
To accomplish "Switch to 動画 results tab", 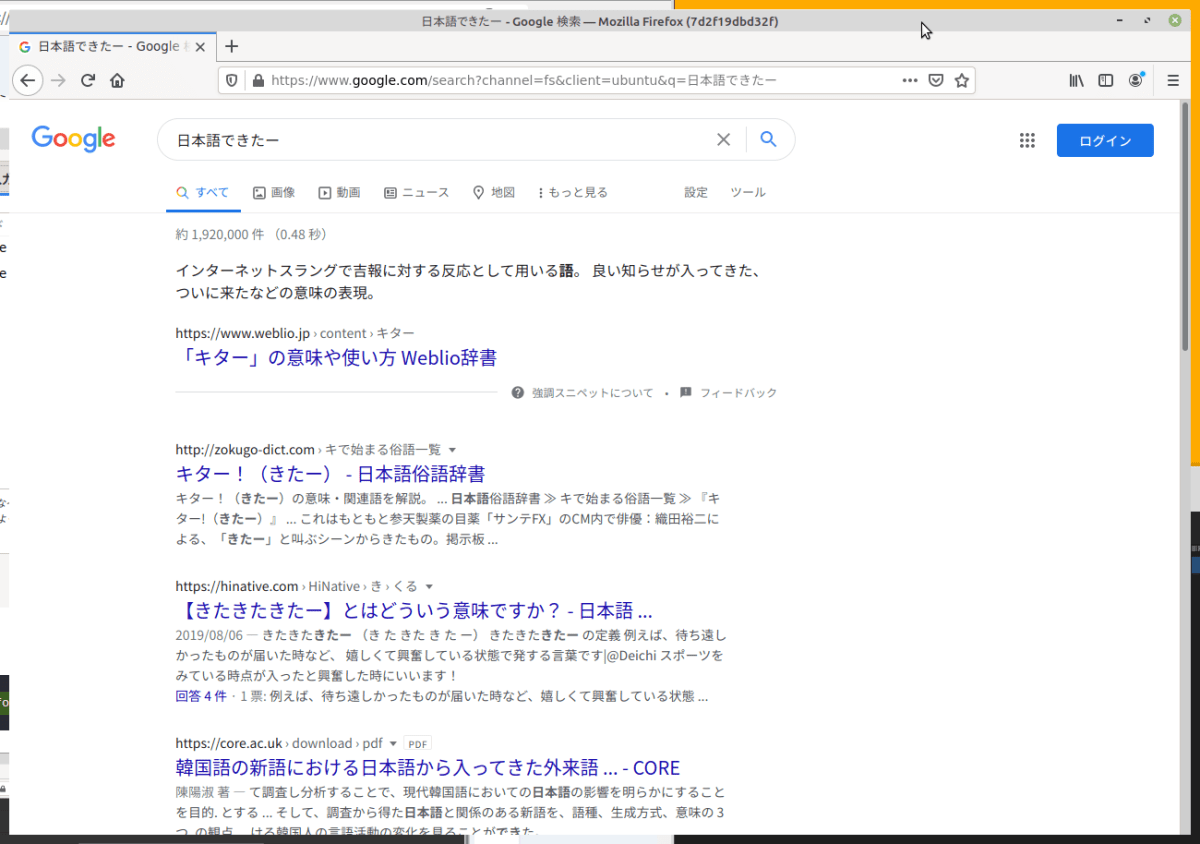I will tap(339, 192).
